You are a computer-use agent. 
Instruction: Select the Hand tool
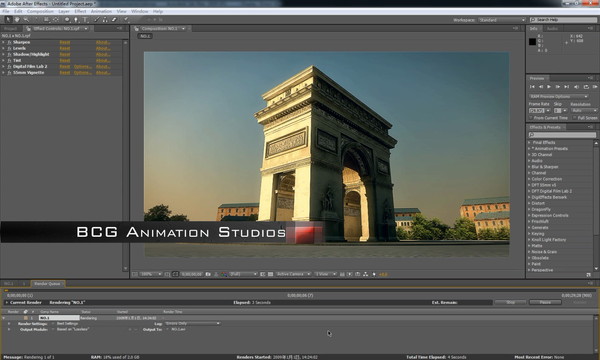[17, 19]
